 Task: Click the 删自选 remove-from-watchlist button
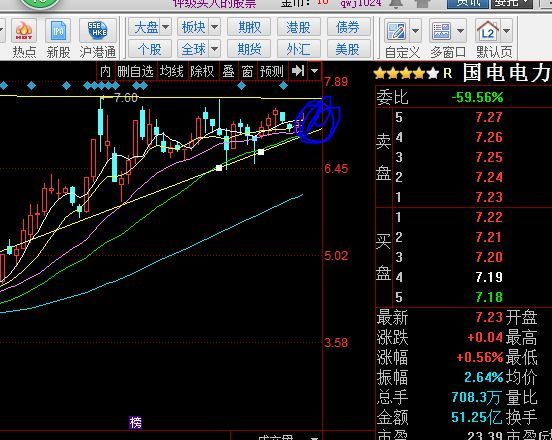click(x=135, y=71)
